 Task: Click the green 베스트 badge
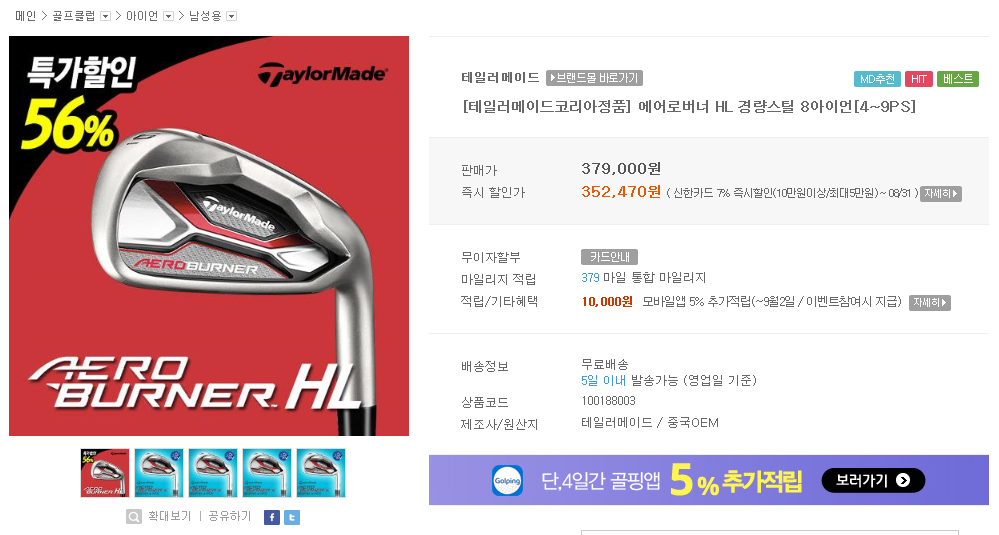(958, 79)
